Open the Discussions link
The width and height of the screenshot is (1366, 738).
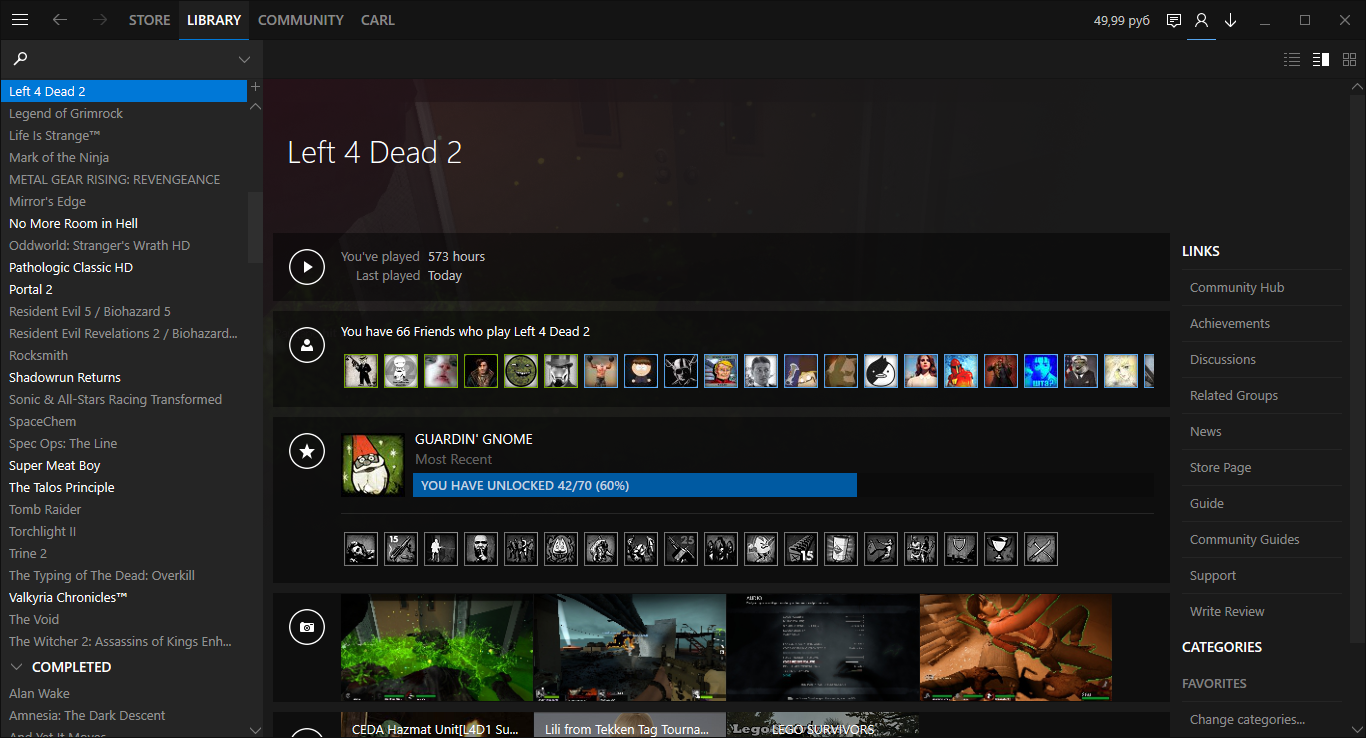[x=1223, y=360]
